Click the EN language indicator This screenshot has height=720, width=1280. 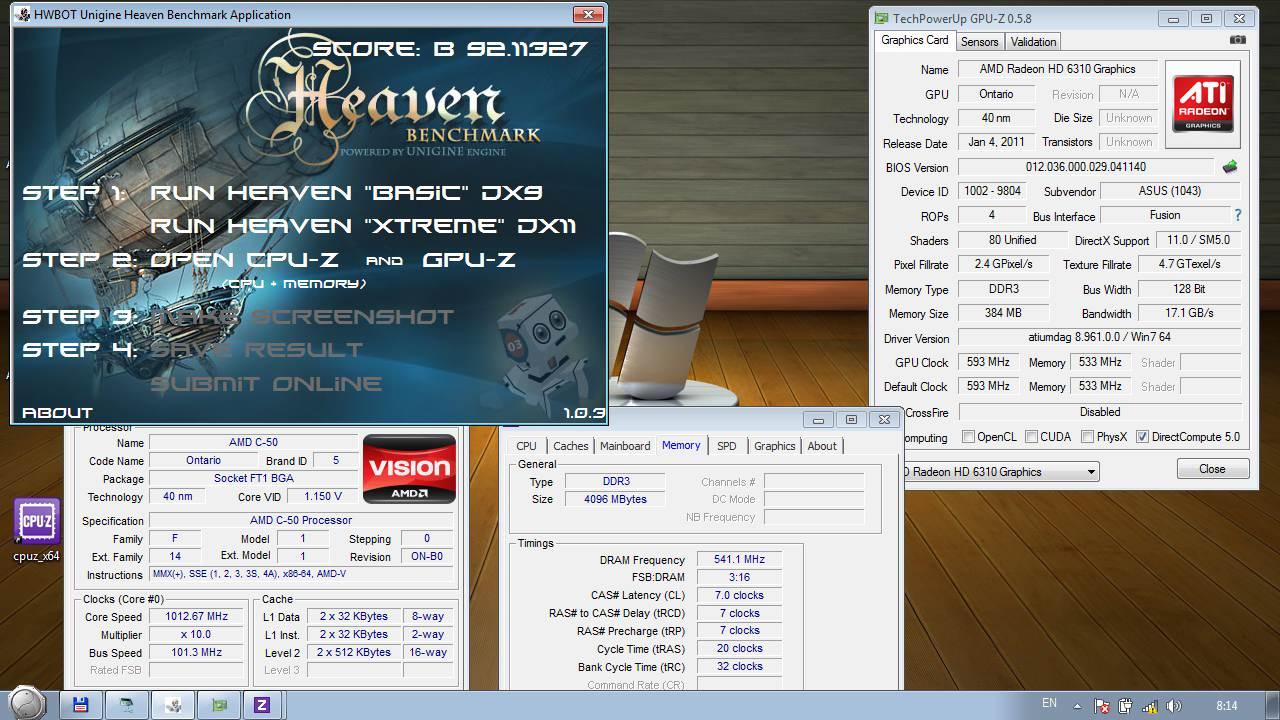tap(1049, 704)
